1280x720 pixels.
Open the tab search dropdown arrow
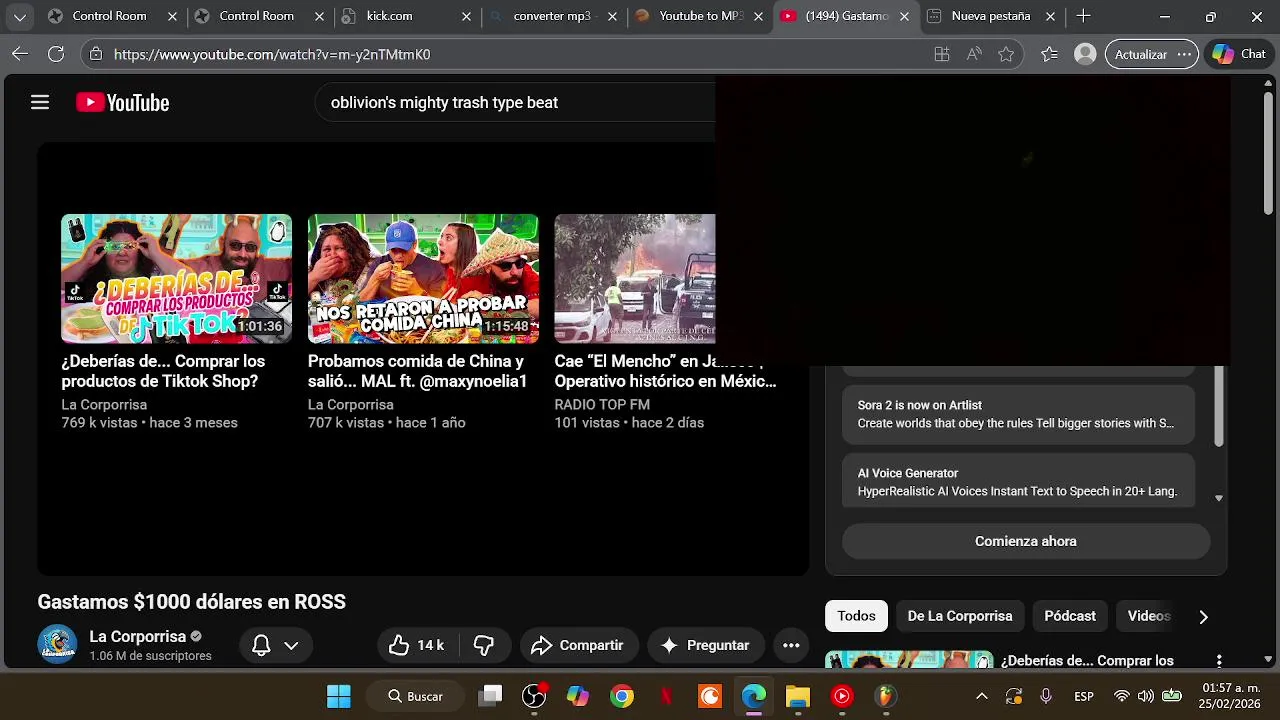coord(19,16)
